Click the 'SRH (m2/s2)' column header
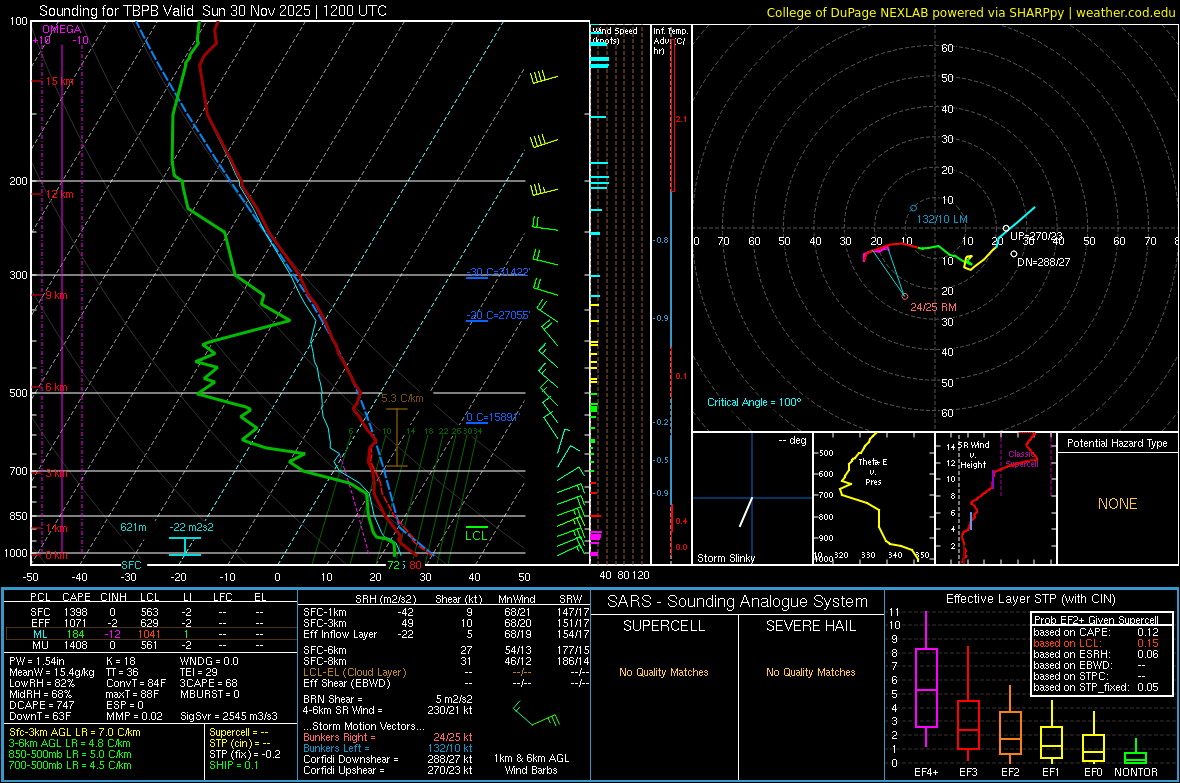 click(385, 599)
